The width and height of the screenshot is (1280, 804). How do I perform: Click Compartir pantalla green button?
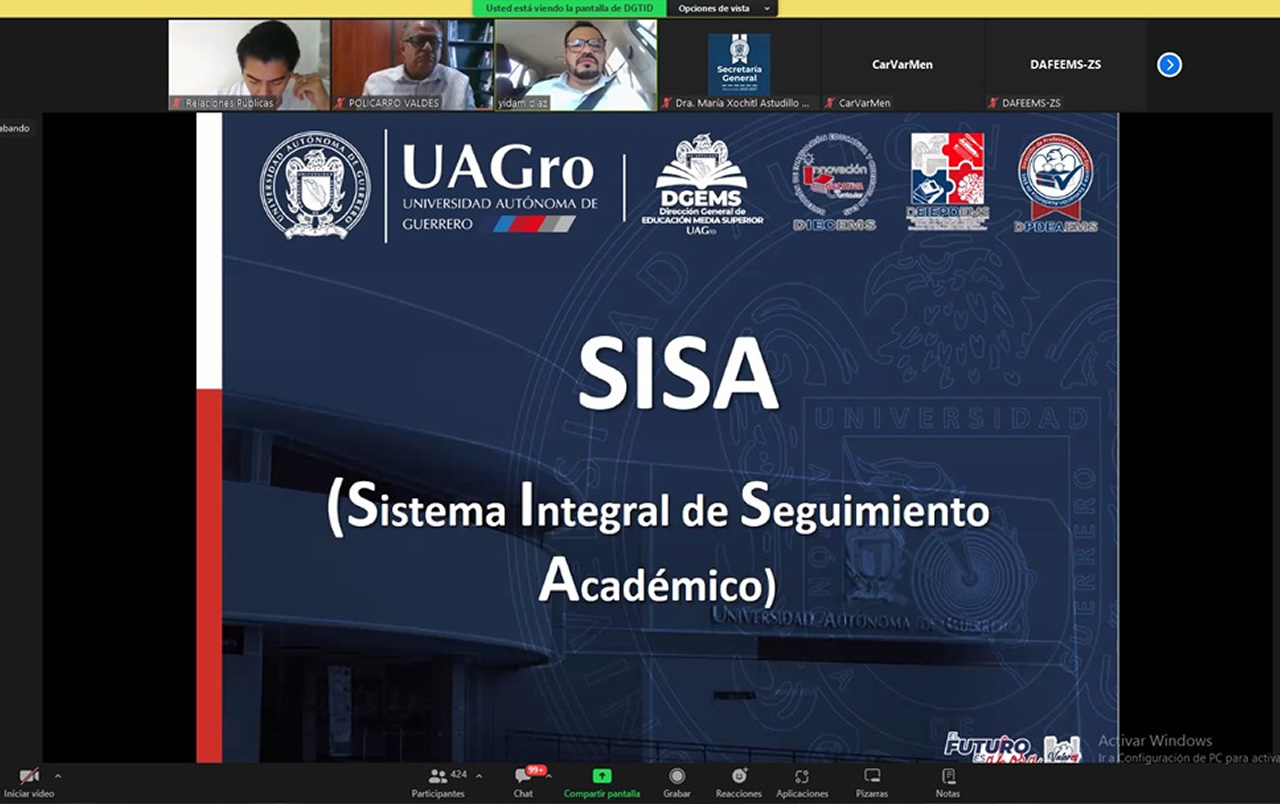601,783
